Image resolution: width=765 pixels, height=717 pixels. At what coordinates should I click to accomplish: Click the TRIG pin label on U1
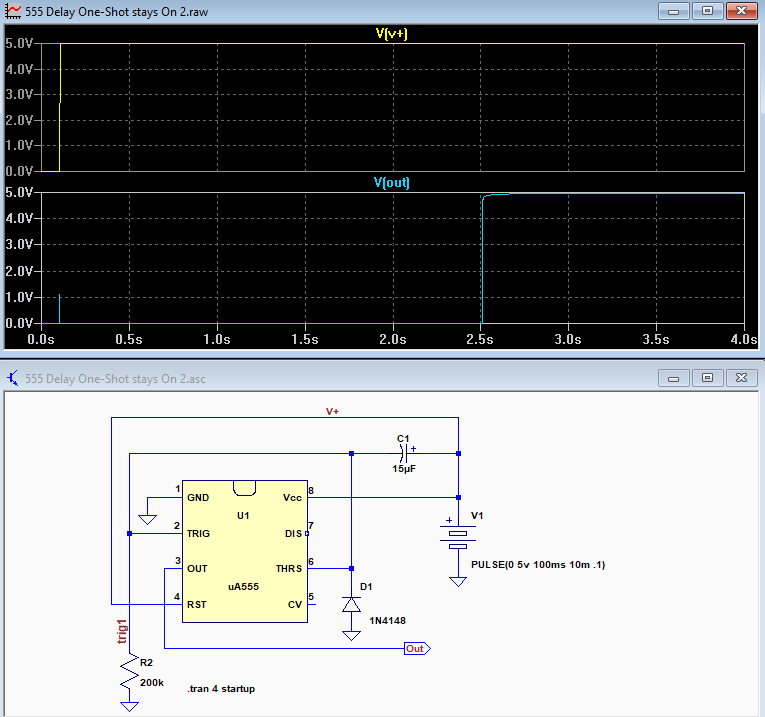pos(198,534)
